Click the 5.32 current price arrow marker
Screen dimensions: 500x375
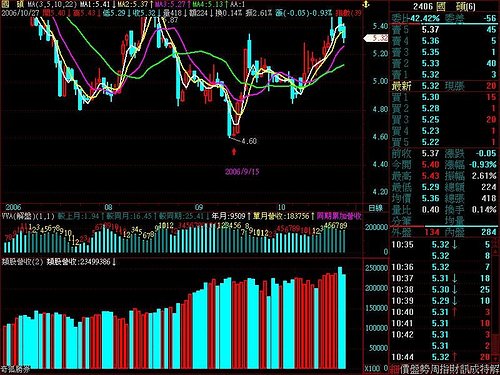[x=376, y=38]
